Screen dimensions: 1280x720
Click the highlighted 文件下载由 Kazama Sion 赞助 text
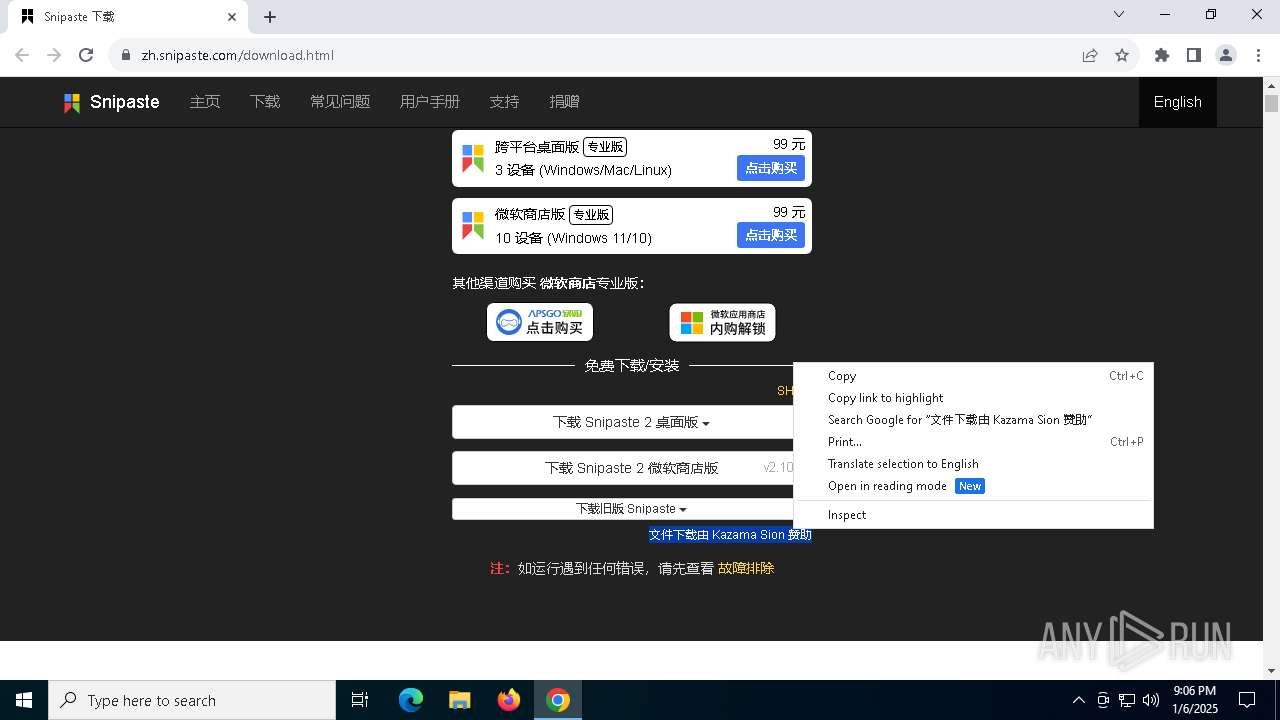[x=730, y=535]
